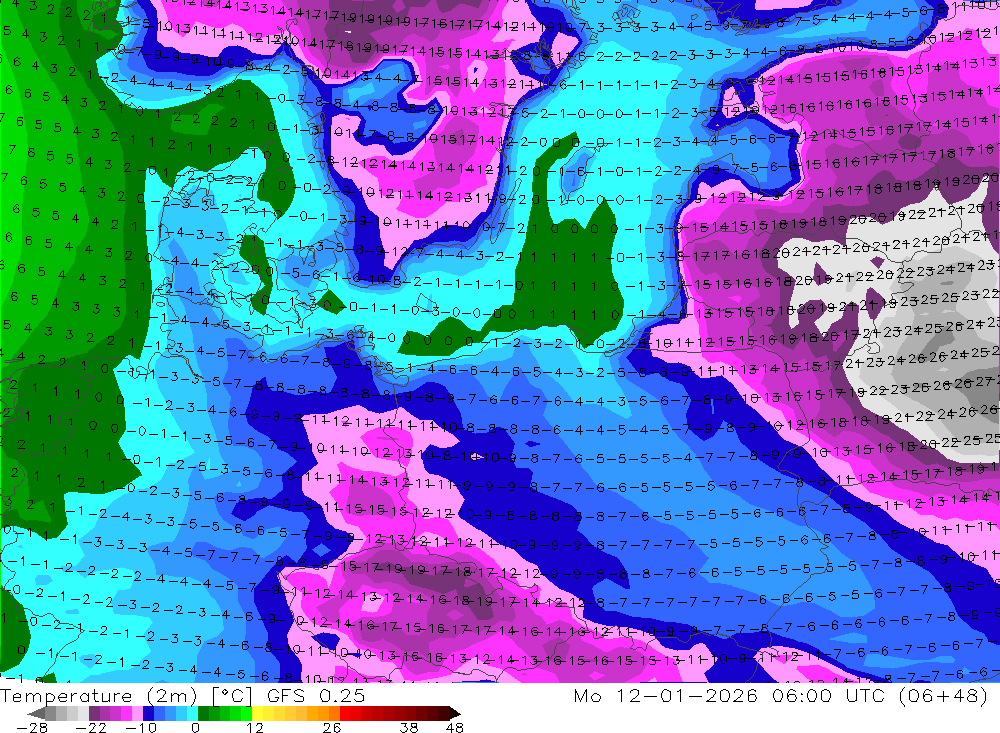The image size is (1000, 733).
Task: Click the 'Mo 12-01-2026' date label
Action: [x=665, y=695]
